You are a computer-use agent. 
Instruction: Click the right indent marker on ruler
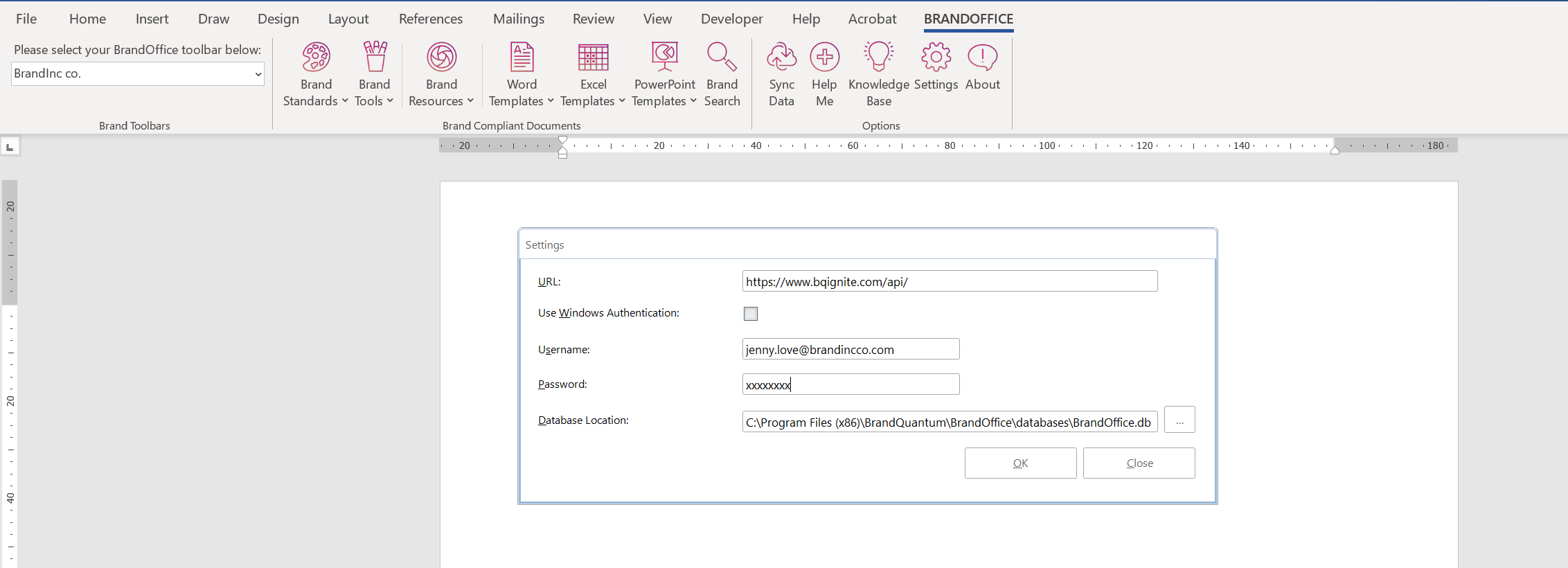tap(1335, 150)
